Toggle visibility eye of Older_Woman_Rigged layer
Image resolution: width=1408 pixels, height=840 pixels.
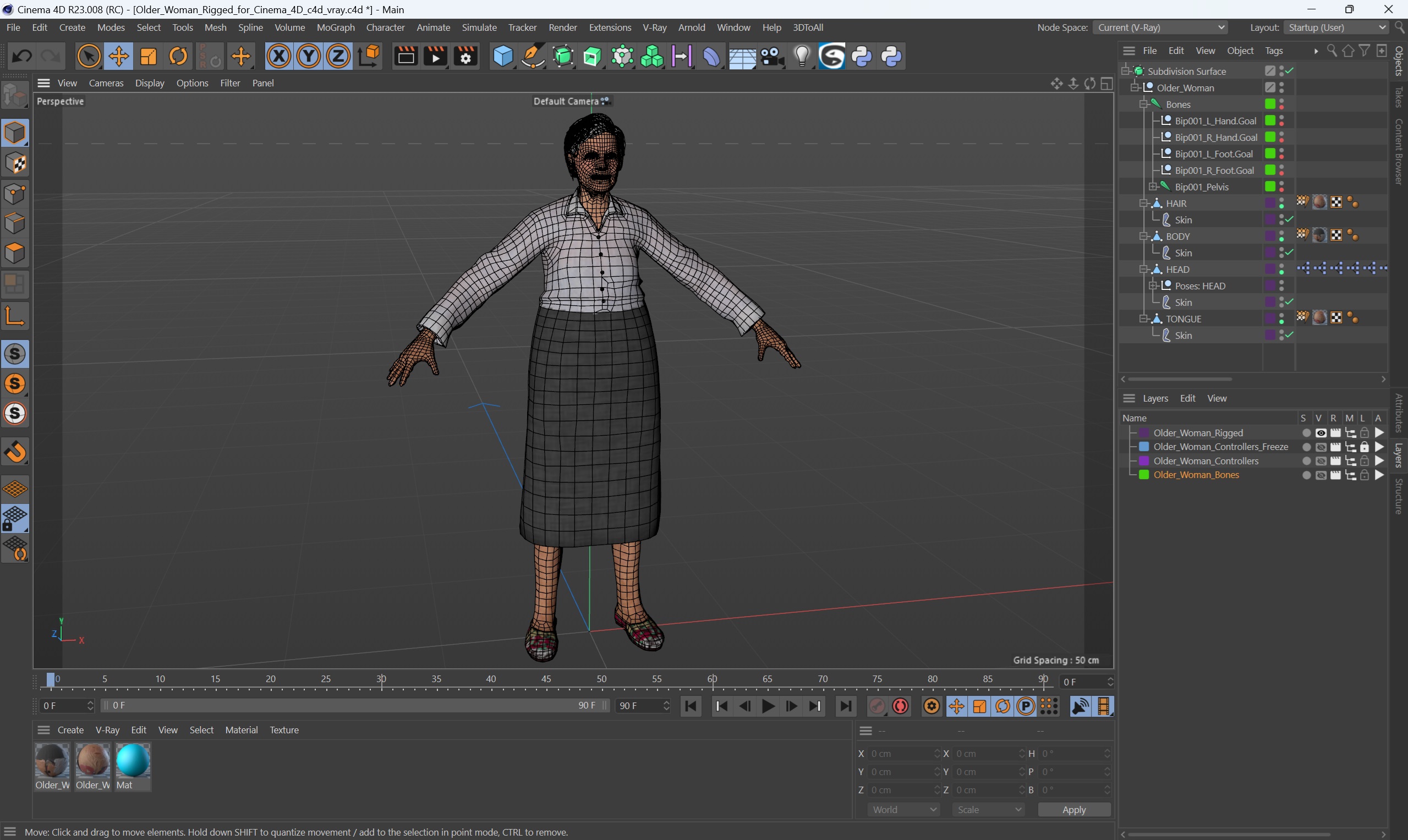pyautogui.click(x=1321, y=433)
